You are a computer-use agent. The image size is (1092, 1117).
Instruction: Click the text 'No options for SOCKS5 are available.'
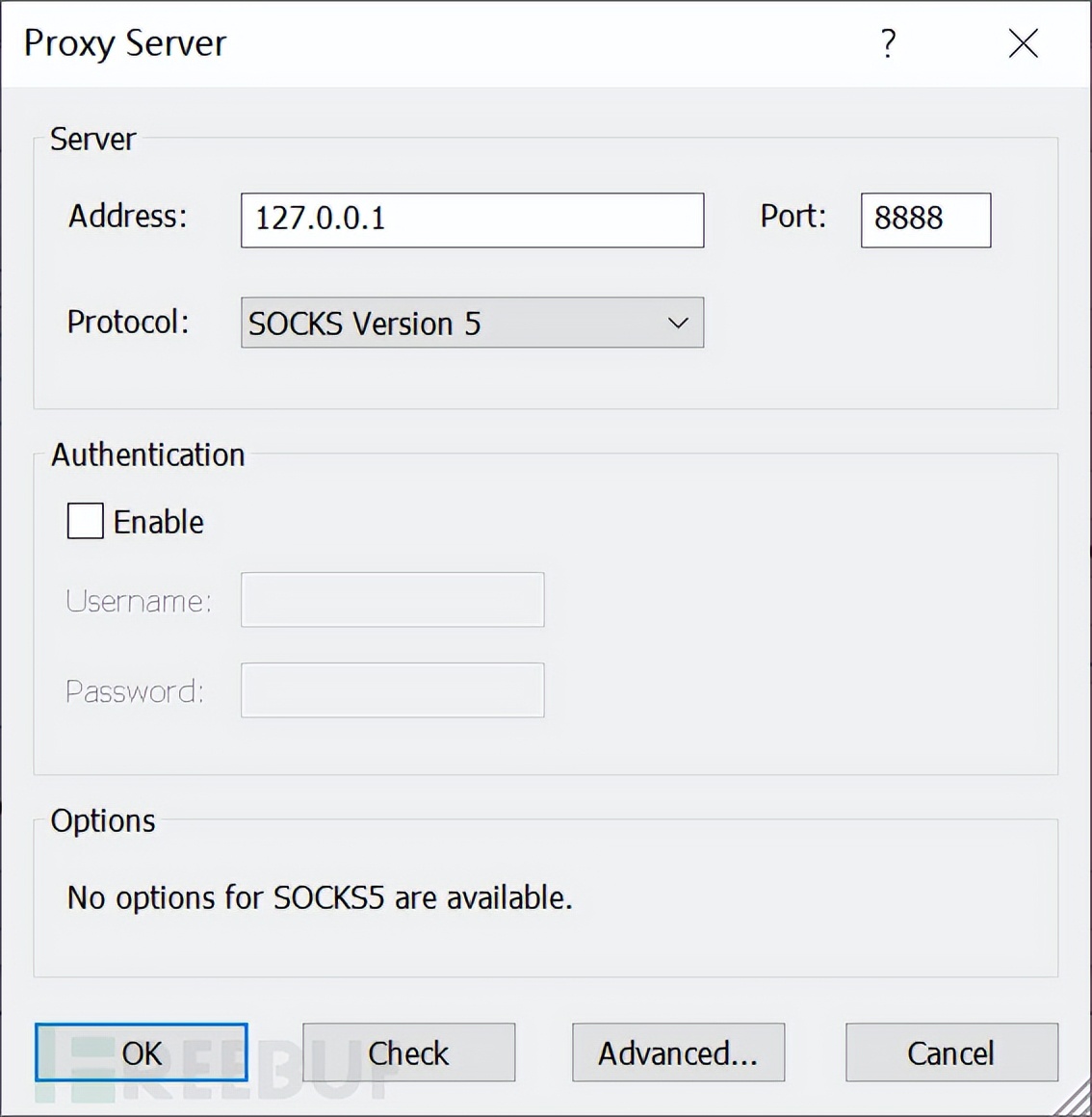click(320, 897)
